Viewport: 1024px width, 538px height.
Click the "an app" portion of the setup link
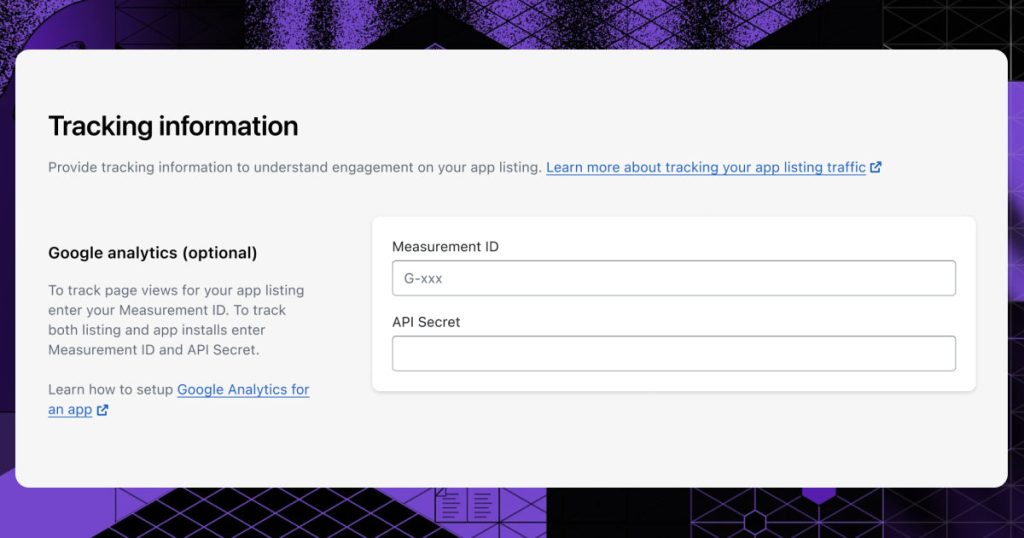click(x=70, y=410)
